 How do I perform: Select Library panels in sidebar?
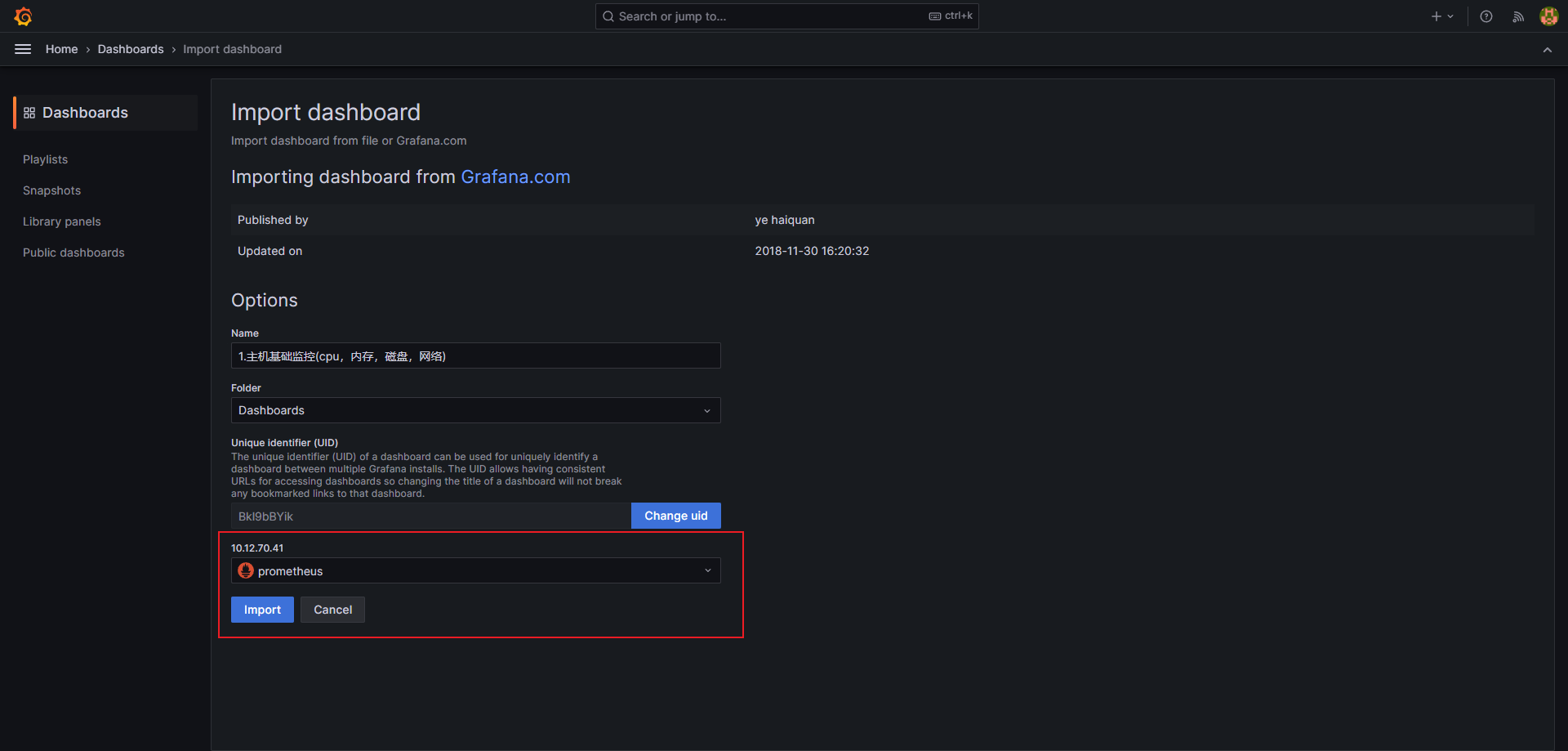click(x=62, y=221)
